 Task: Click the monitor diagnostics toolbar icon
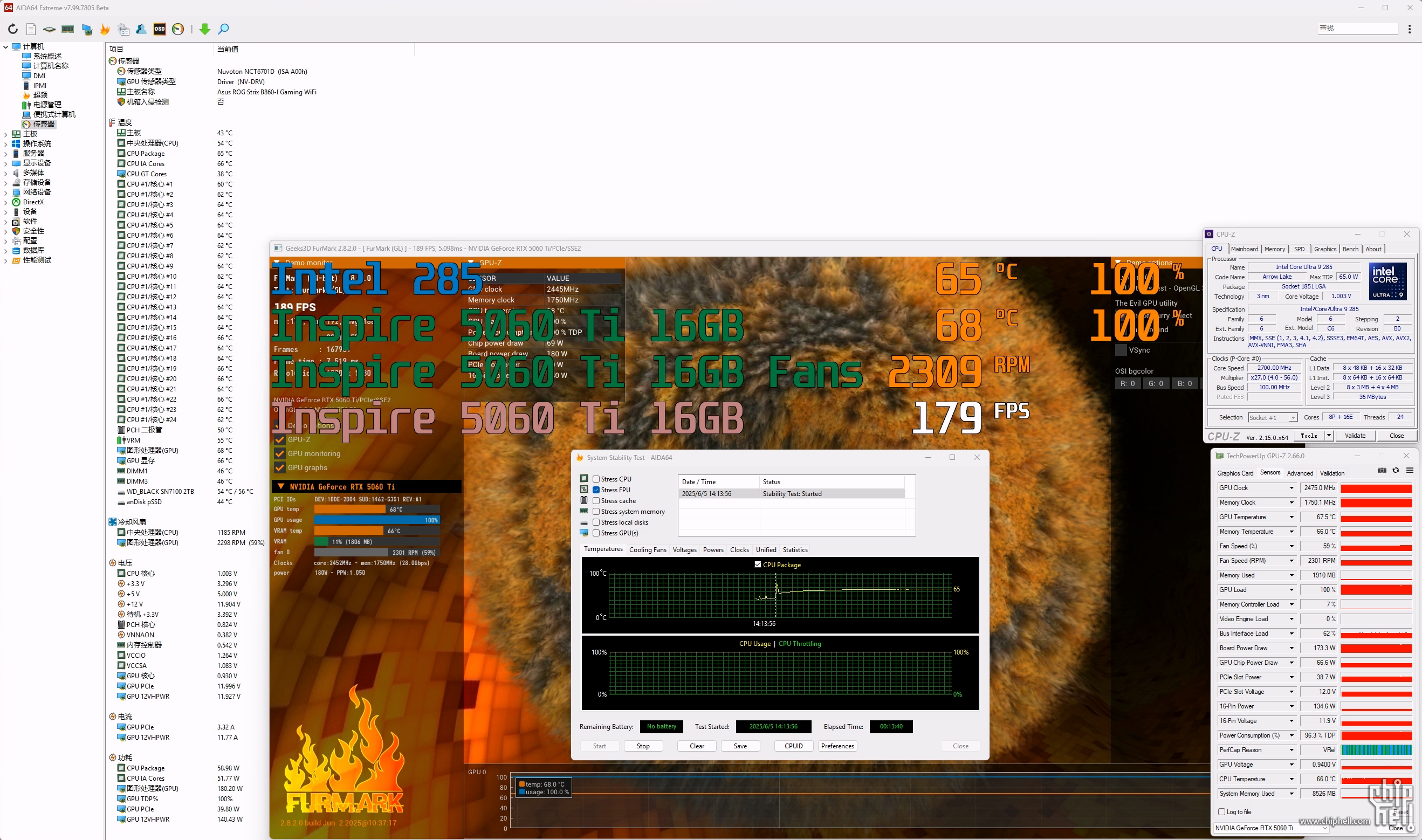pyautogui.click(x=87, y=29)
